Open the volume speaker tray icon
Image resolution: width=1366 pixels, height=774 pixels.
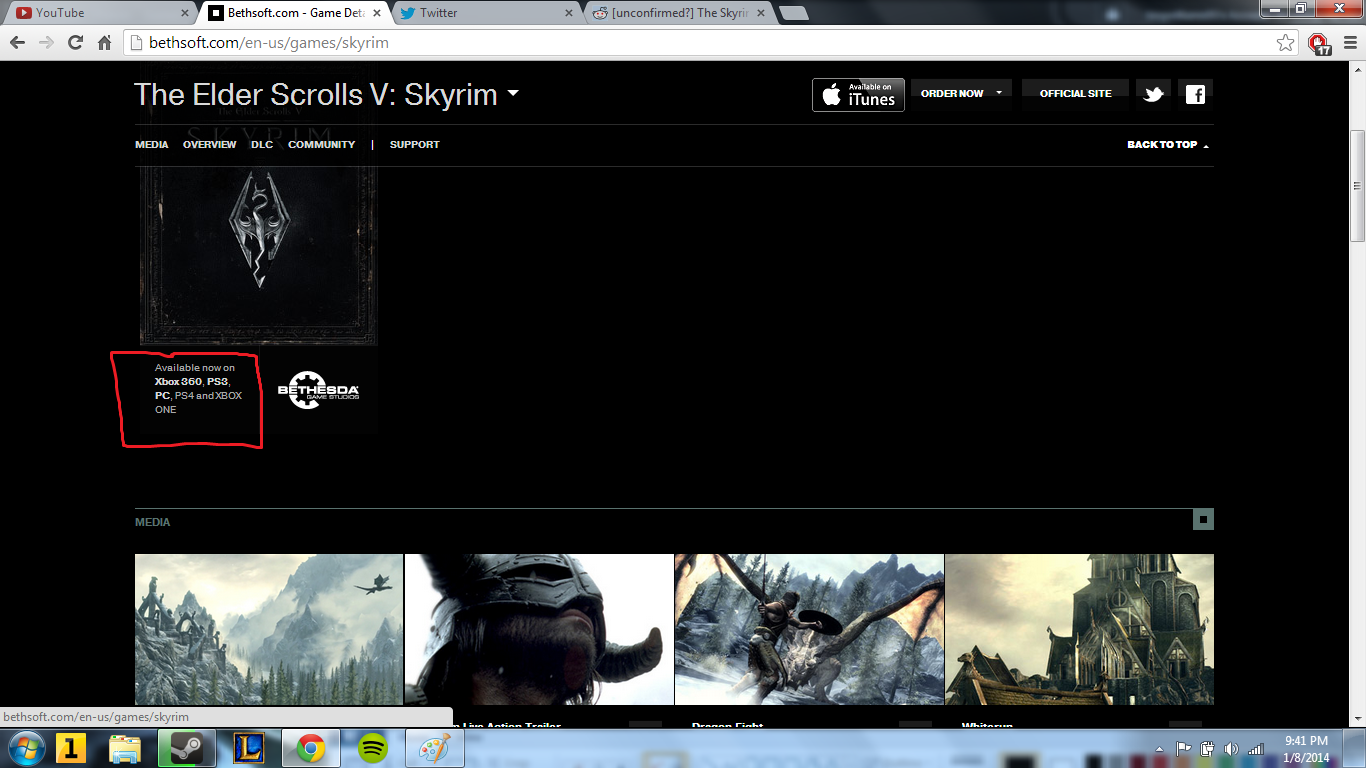click(x=1230, y=749)
